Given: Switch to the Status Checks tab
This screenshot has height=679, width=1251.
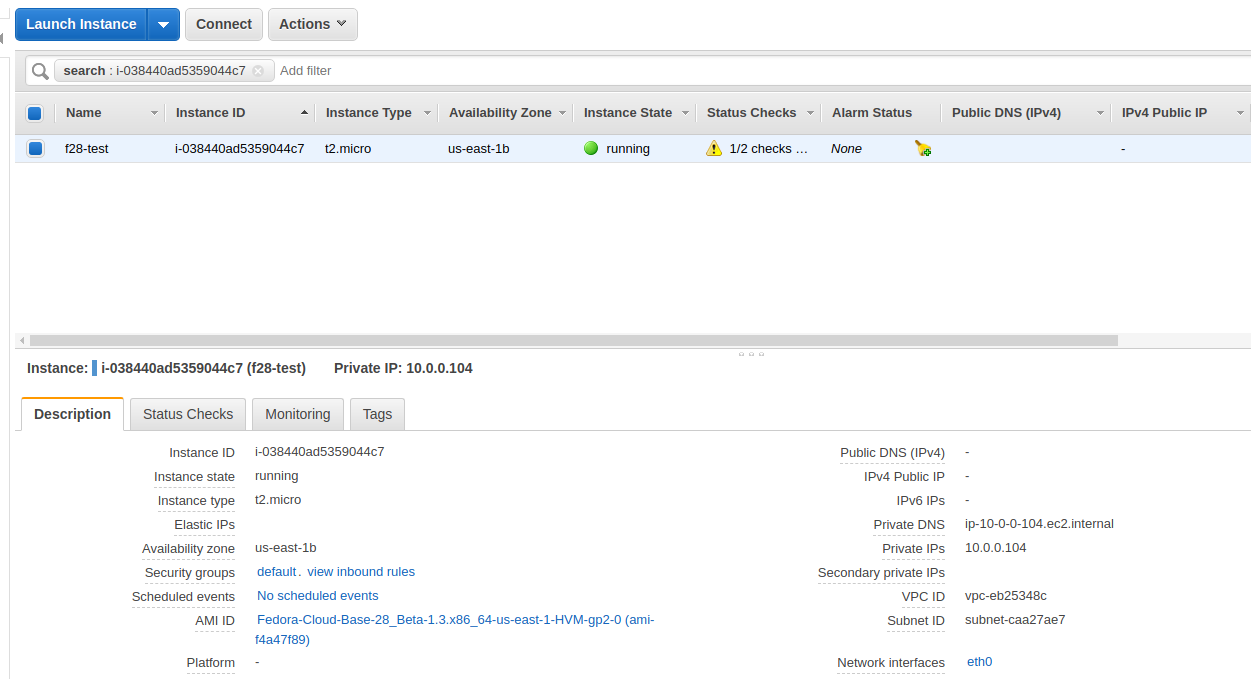Looking at the screenshot, I should click(188, 414).
